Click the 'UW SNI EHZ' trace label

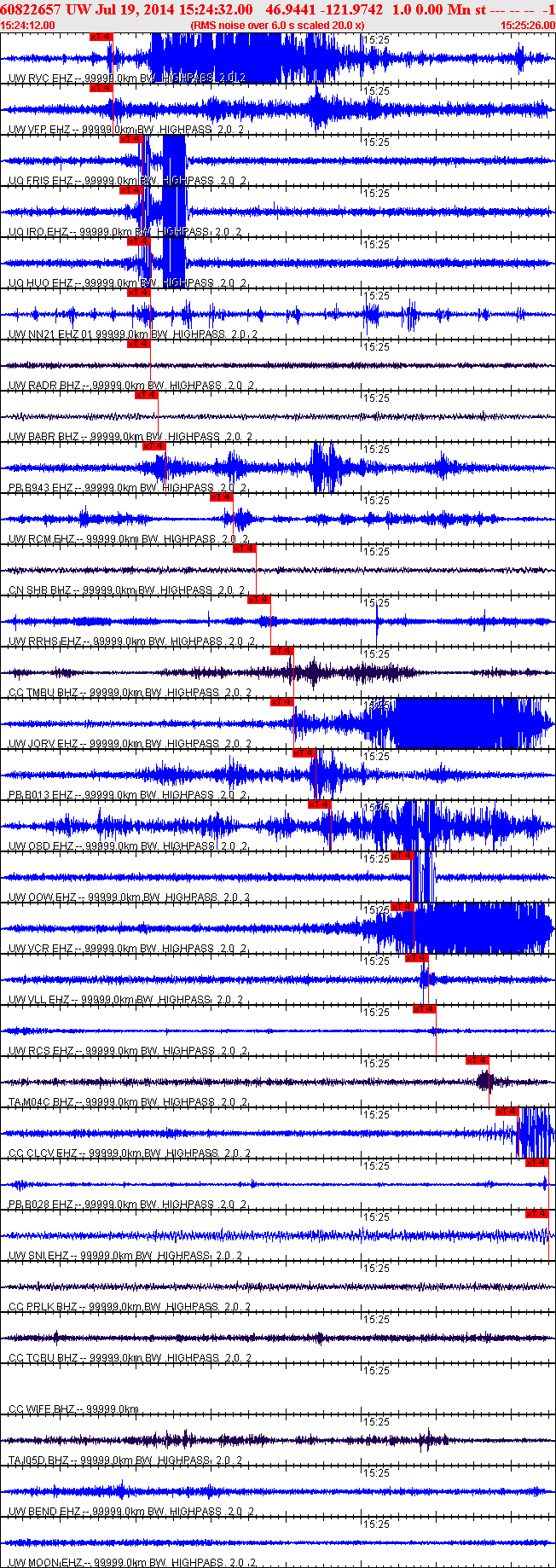point(39,1256)
